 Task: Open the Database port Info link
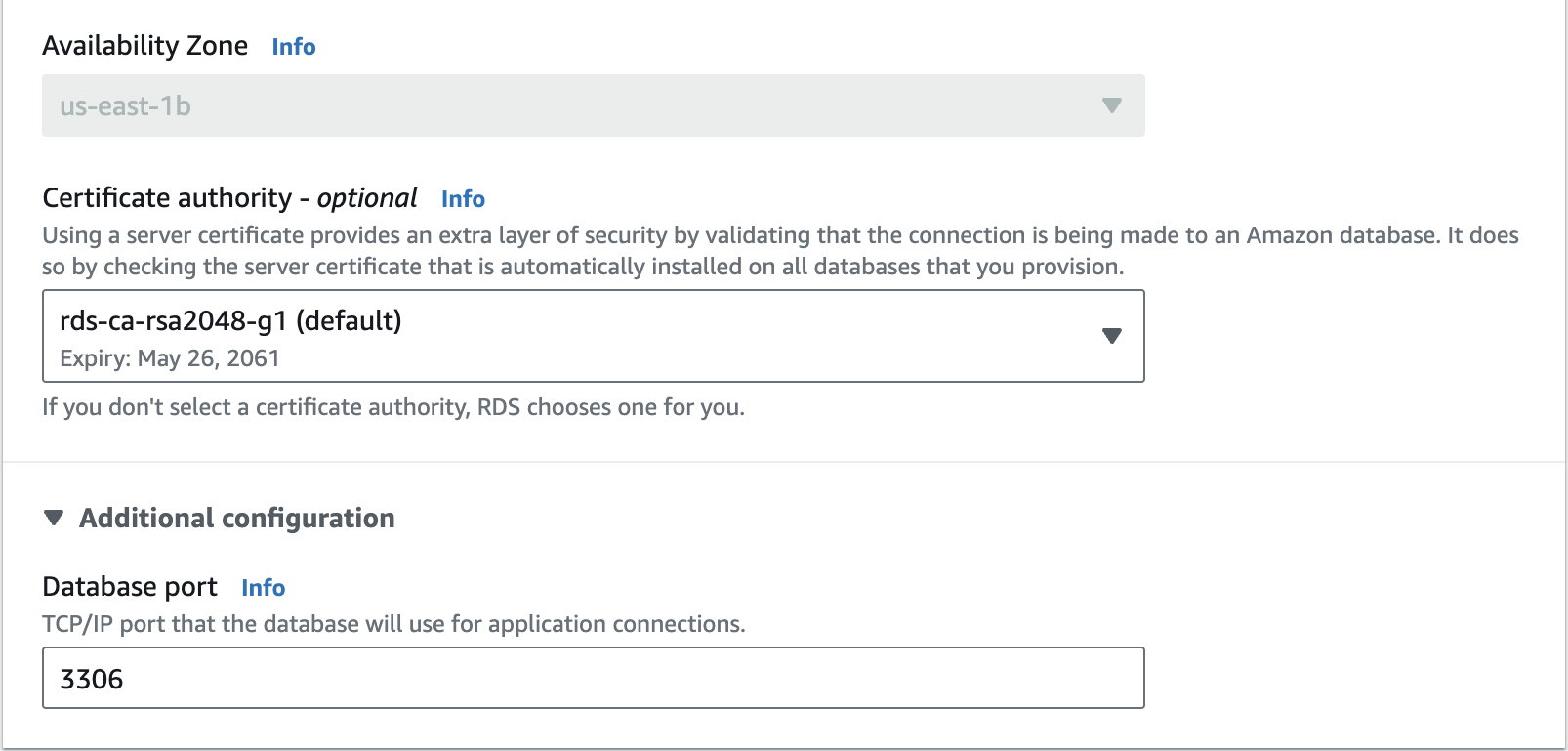[263, 588]
